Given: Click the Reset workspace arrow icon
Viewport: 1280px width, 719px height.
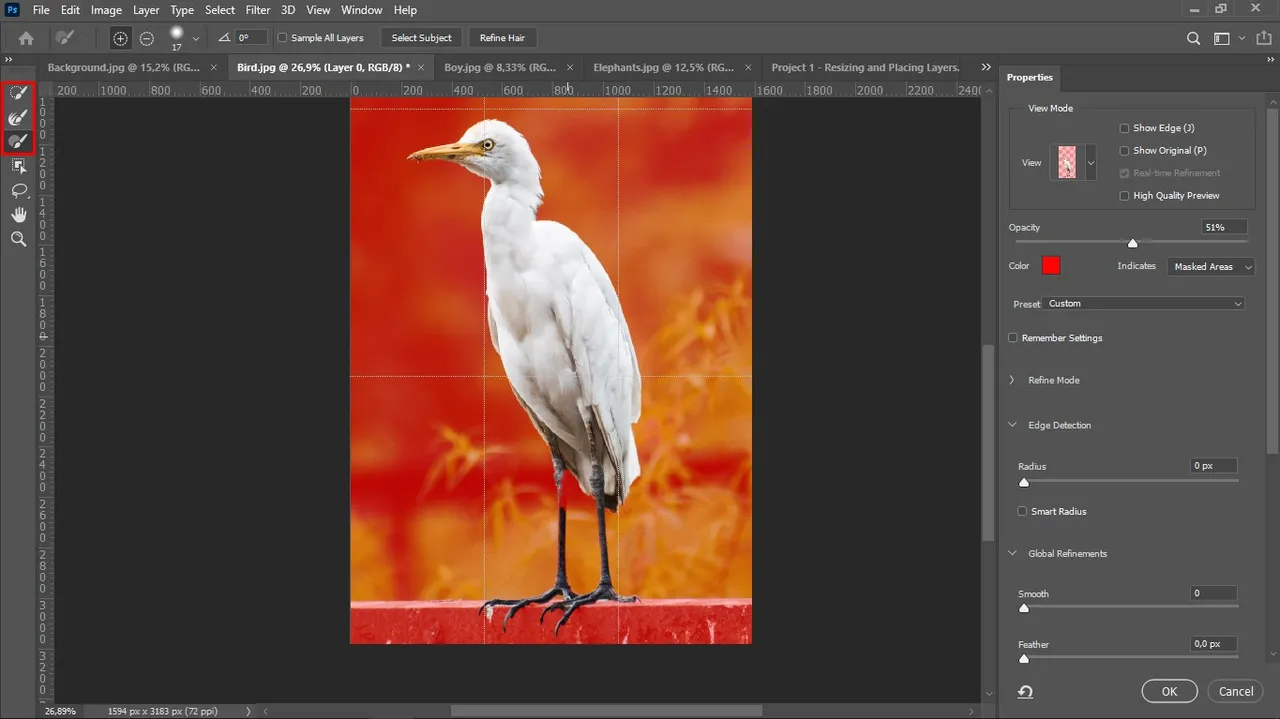Looking at the screenshot, I should click(1025, 691).
